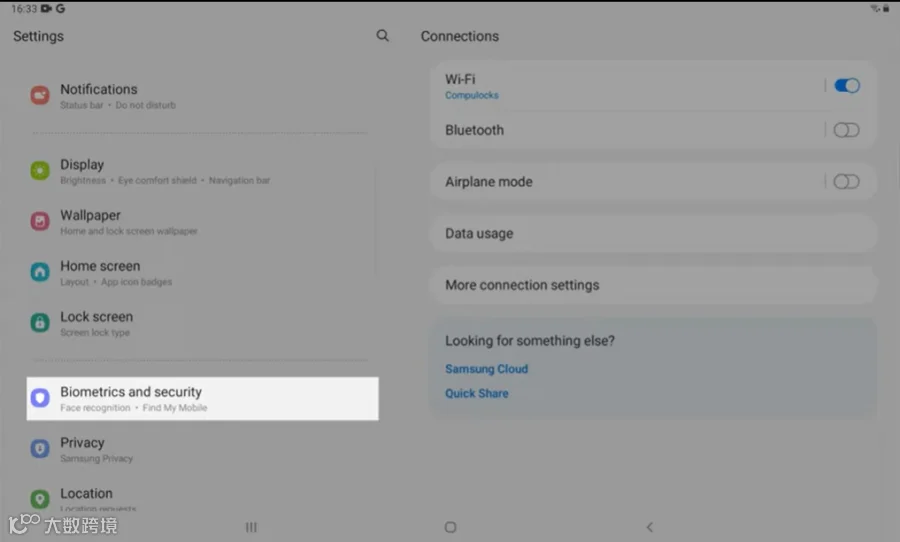
Task: Turn on Airplane mode switch
Action: pyautogui.click(x=847, y=182)
